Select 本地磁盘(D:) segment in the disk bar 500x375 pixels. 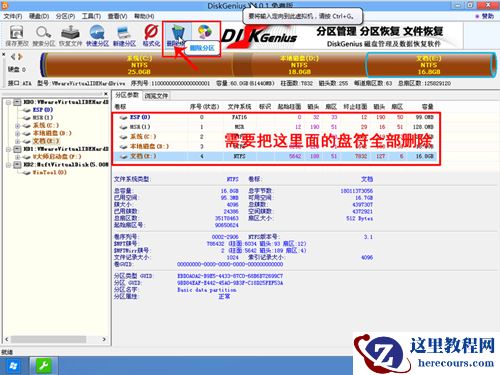coord(299,65)
